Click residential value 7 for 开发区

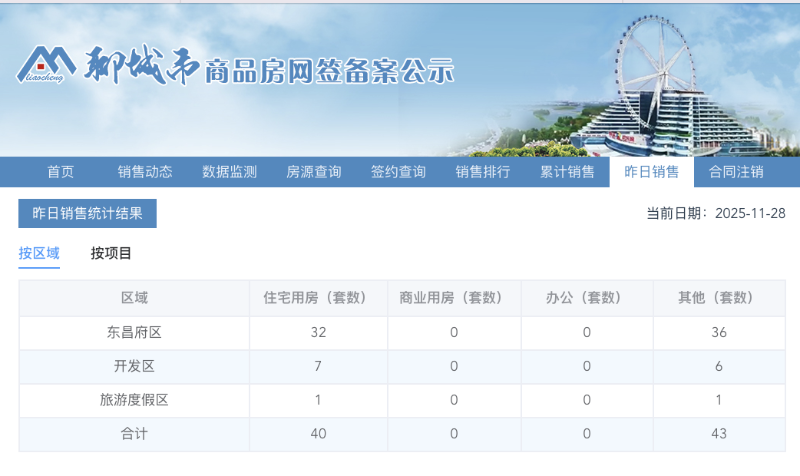(318, 366)
